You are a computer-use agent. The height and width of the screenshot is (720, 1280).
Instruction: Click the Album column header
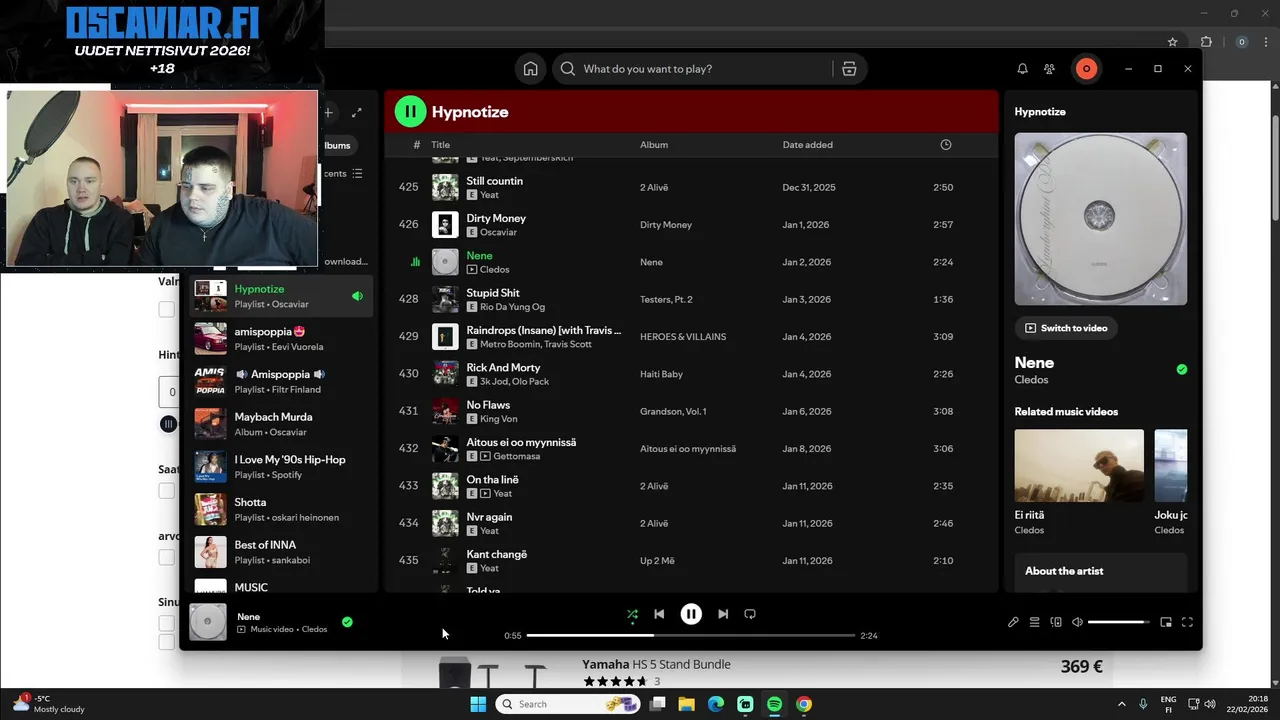pos(654,145)
